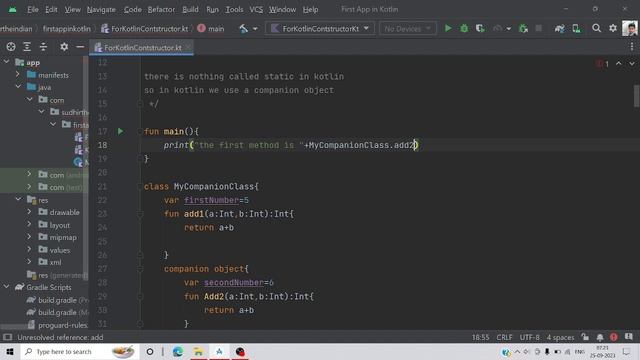Toggle read-only lock icon in status bar
Viewport: 640px width, 360px height.
point(585,337)
